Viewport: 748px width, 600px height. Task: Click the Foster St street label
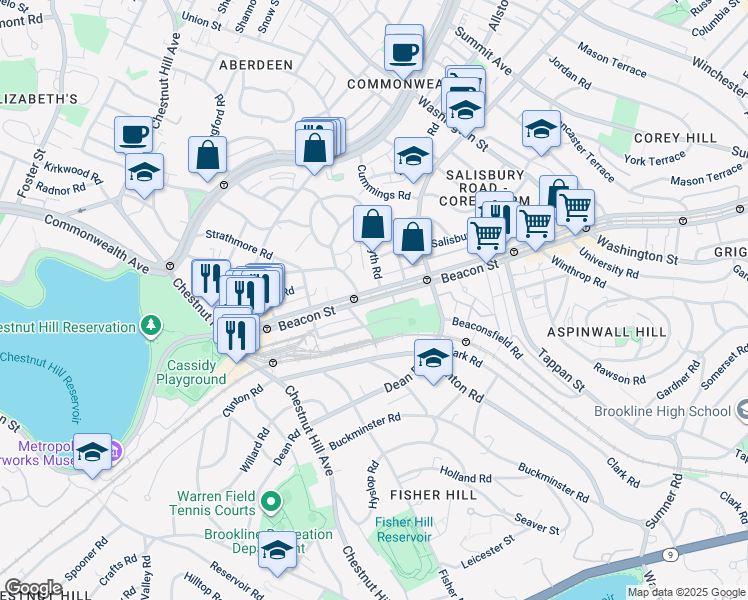click(x=31, y=174)
